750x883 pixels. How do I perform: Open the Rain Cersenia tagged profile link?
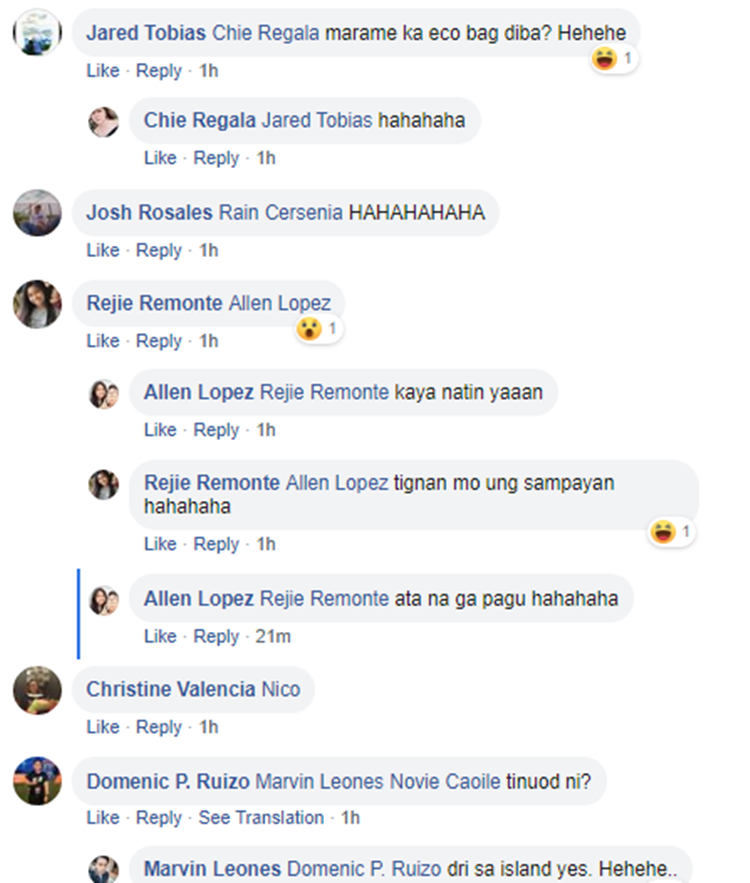coord(280,213)
